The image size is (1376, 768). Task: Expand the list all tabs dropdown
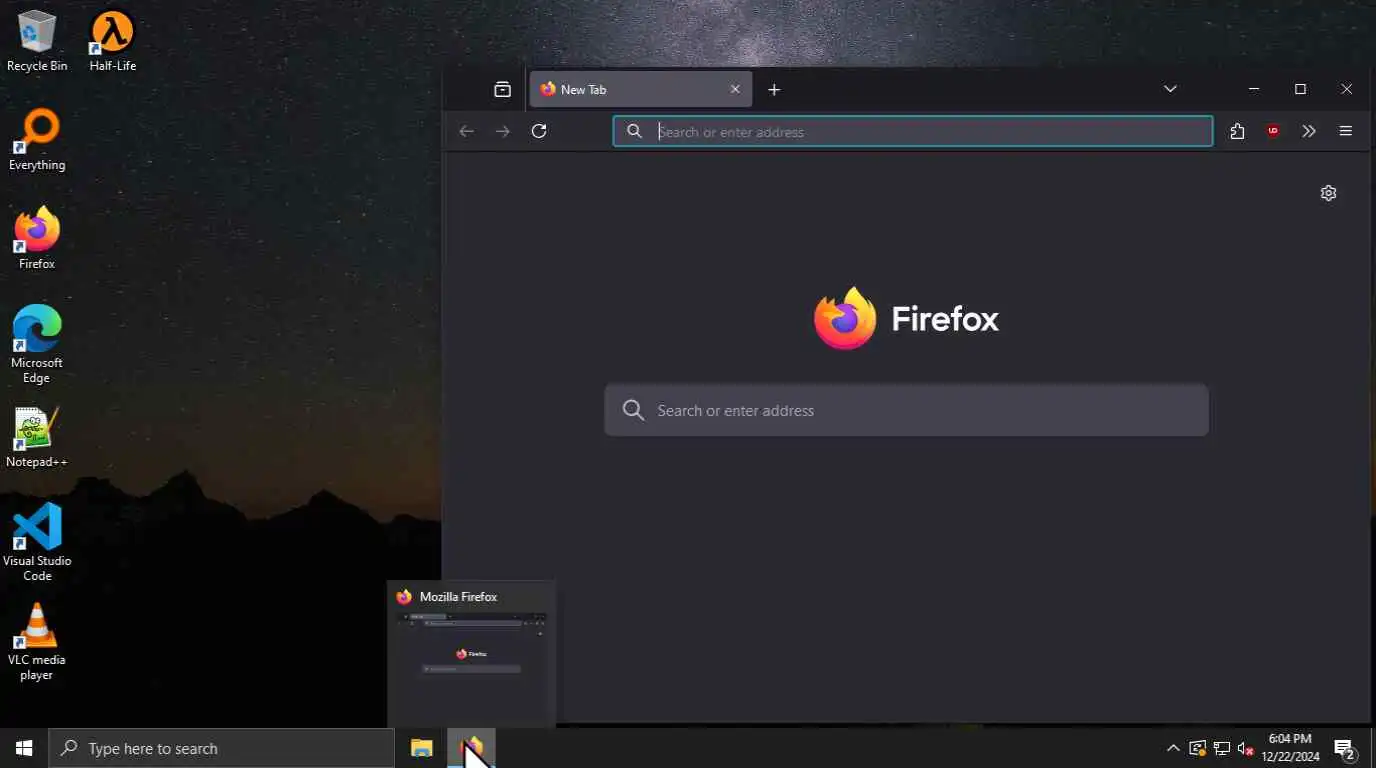click(1170, 89)
